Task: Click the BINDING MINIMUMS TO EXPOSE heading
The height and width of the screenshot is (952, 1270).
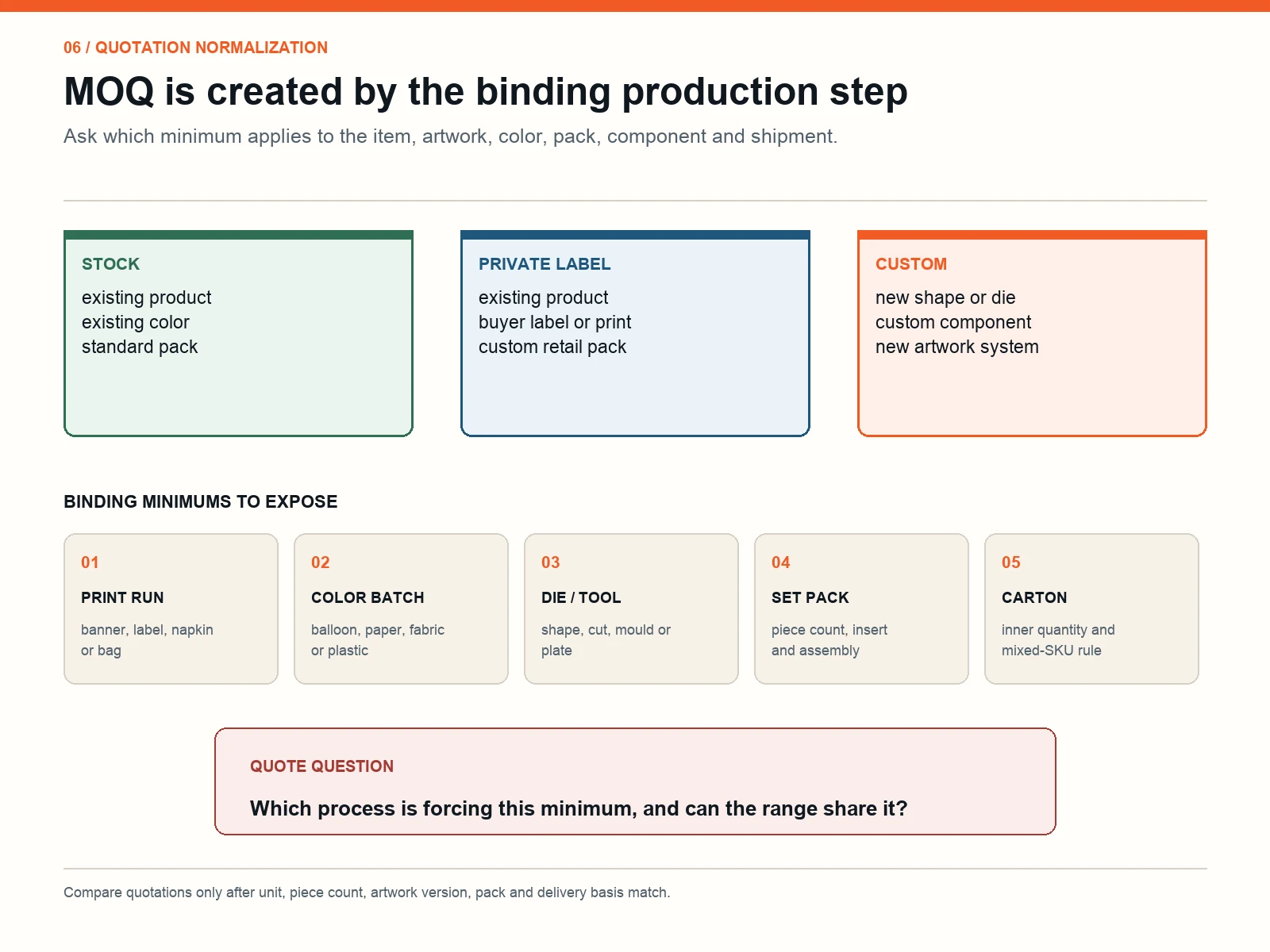Action: (201, 501)
